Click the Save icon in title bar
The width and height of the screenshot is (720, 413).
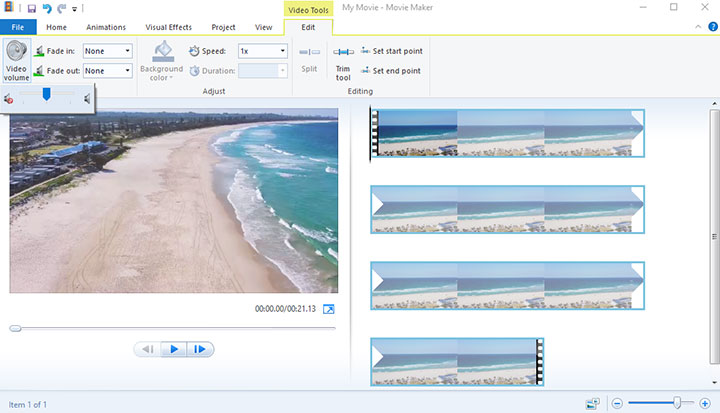click(x=33, y=8)
